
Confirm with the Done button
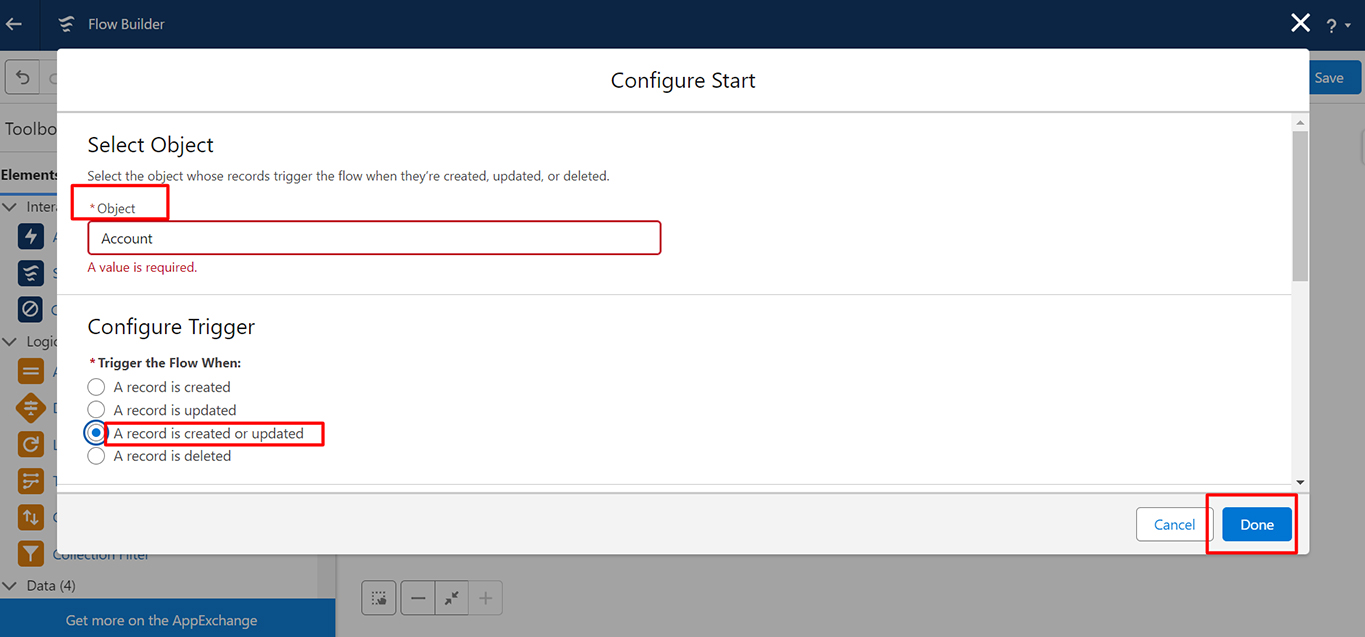[1257, 525]
